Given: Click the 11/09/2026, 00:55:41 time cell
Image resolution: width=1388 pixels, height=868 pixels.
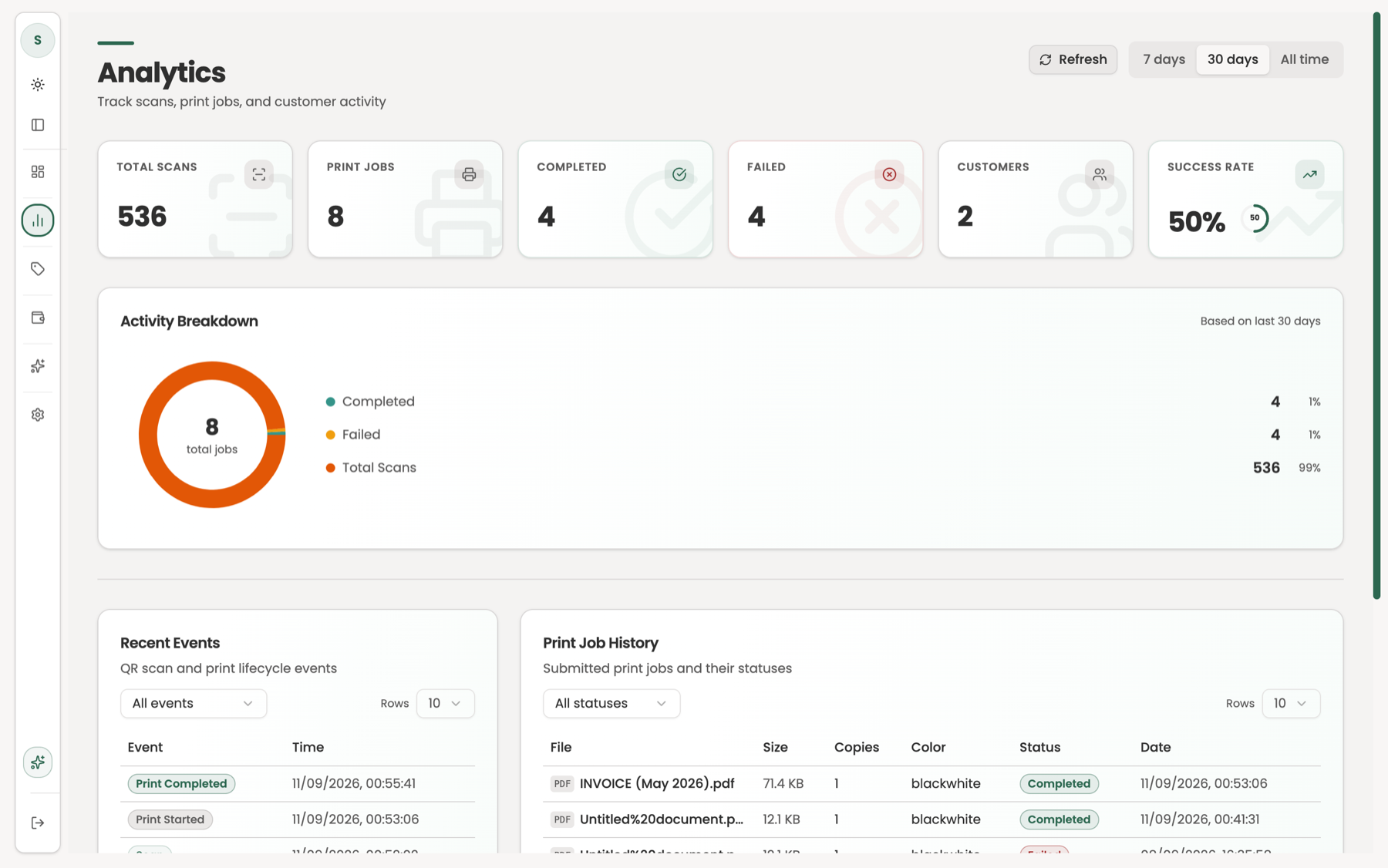Looking at the screenshot, I should (353, 784).
